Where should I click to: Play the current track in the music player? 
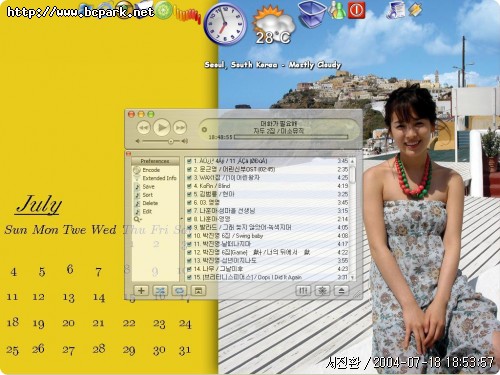[162, 127]
